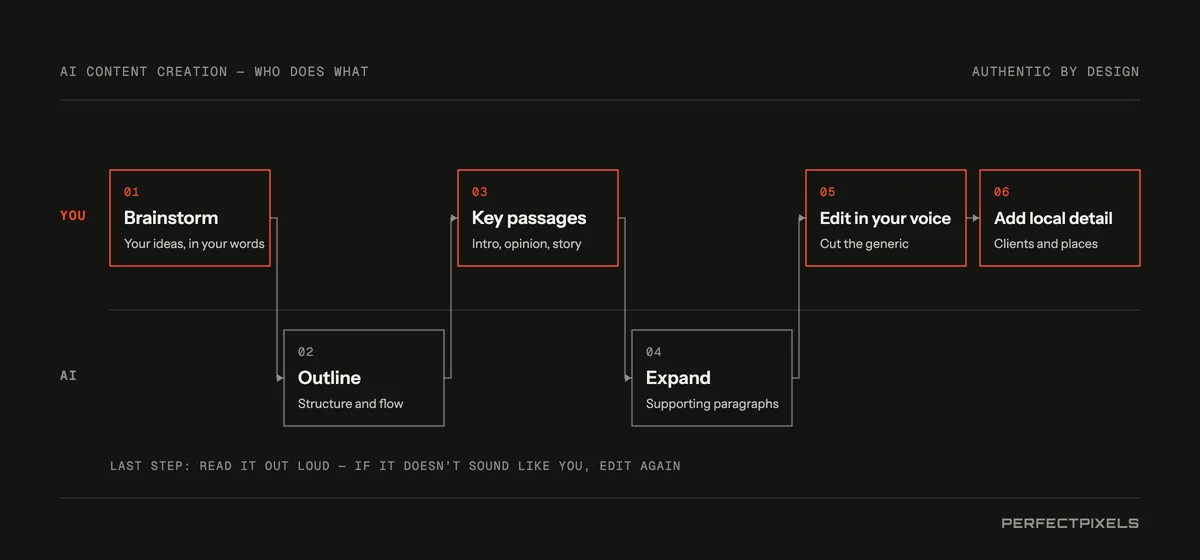The width and height of the screenshot is (1200, 560).
Task: Click the PERFECTPIXELS logo text
Action: 1070,523
